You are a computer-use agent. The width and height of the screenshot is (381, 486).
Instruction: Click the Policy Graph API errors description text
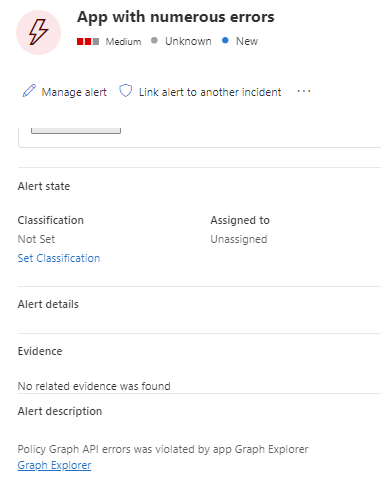(x=163, y=449)
